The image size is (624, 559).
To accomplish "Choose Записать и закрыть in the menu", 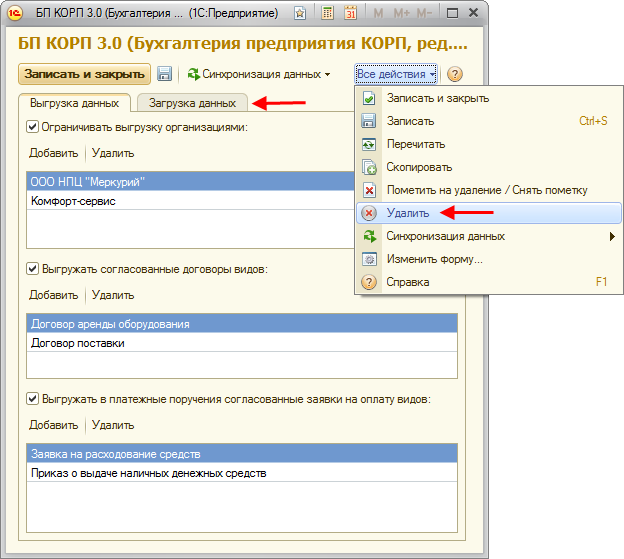I will pyautogui.click(x=489, y=98).
